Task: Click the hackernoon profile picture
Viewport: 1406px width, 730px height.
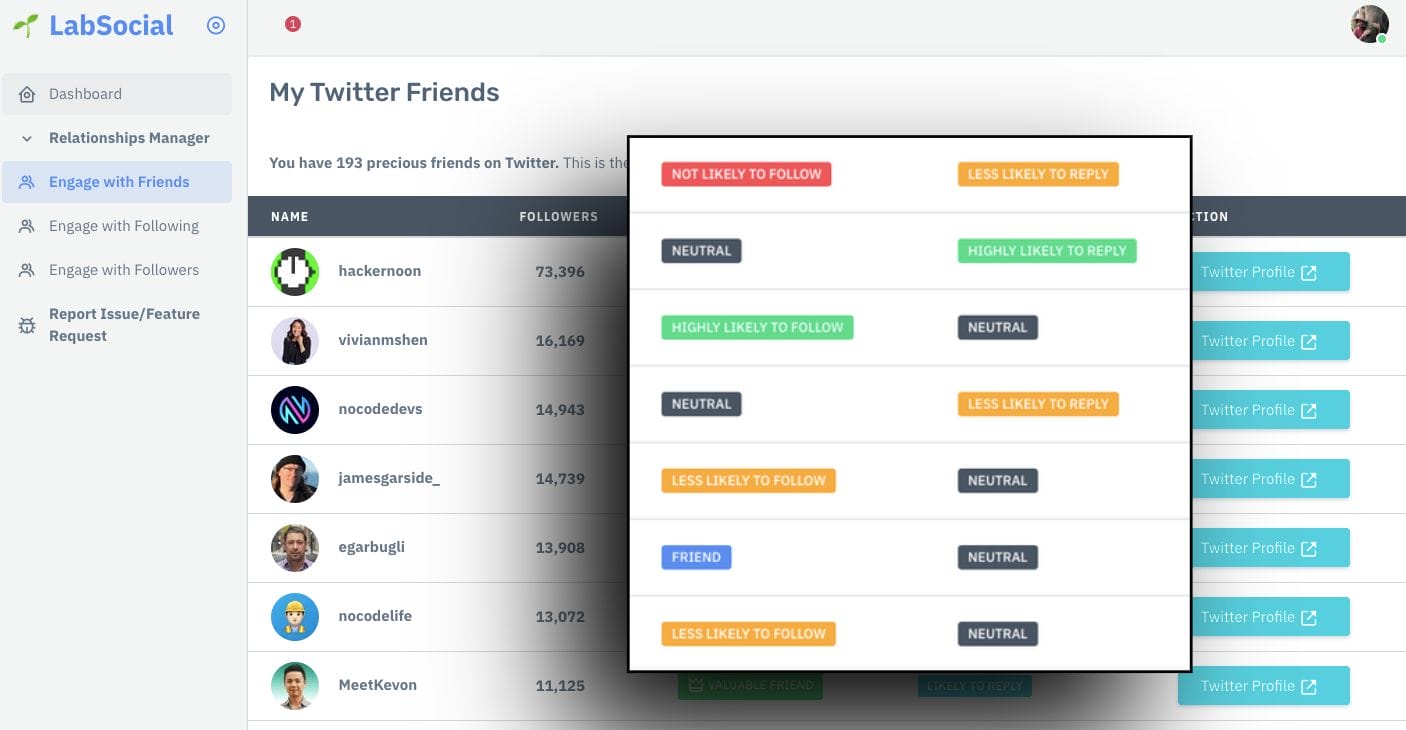Action: (295, 272)
